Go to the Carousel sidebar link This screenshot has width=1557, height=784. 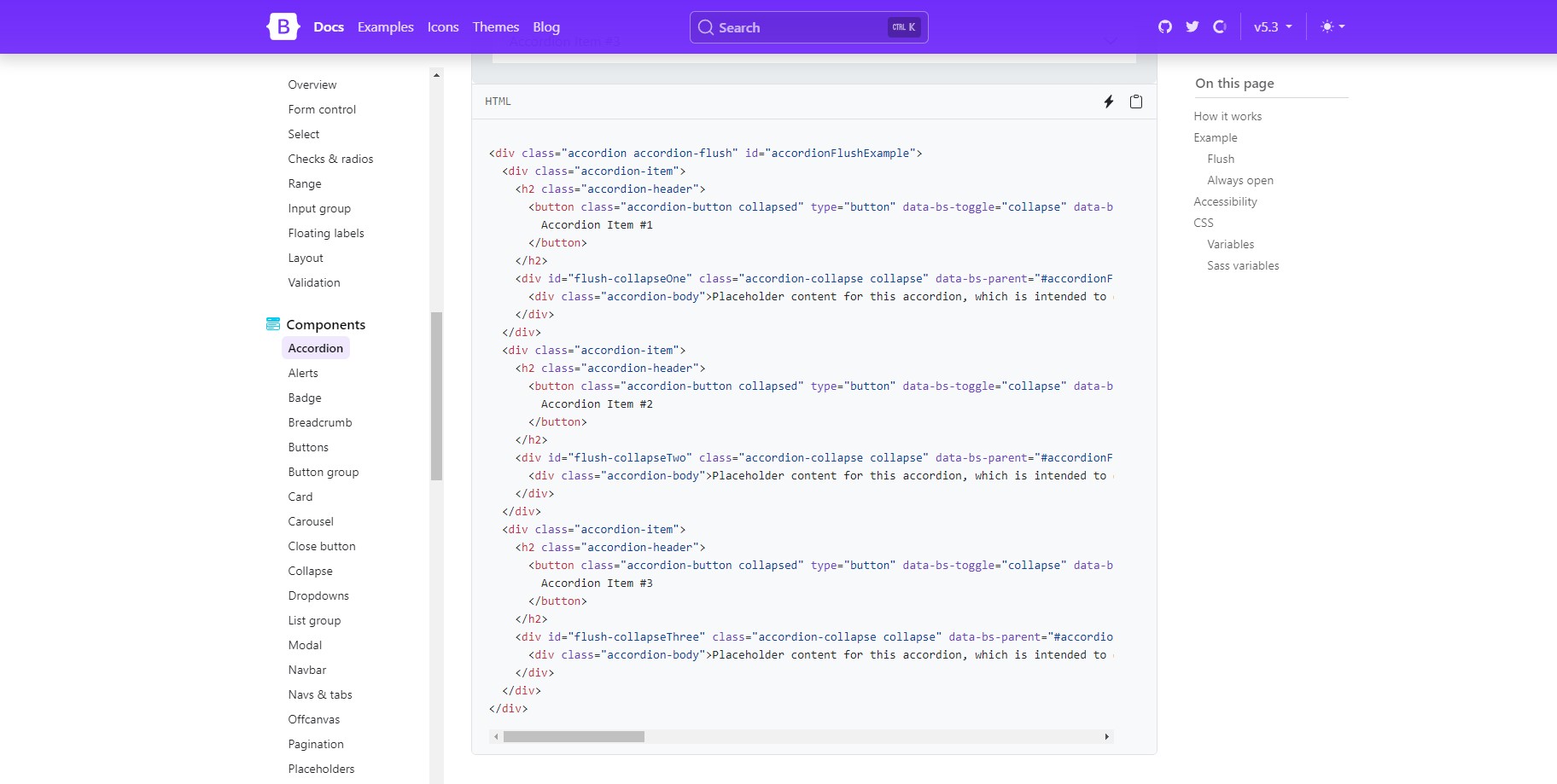point(311,521)
